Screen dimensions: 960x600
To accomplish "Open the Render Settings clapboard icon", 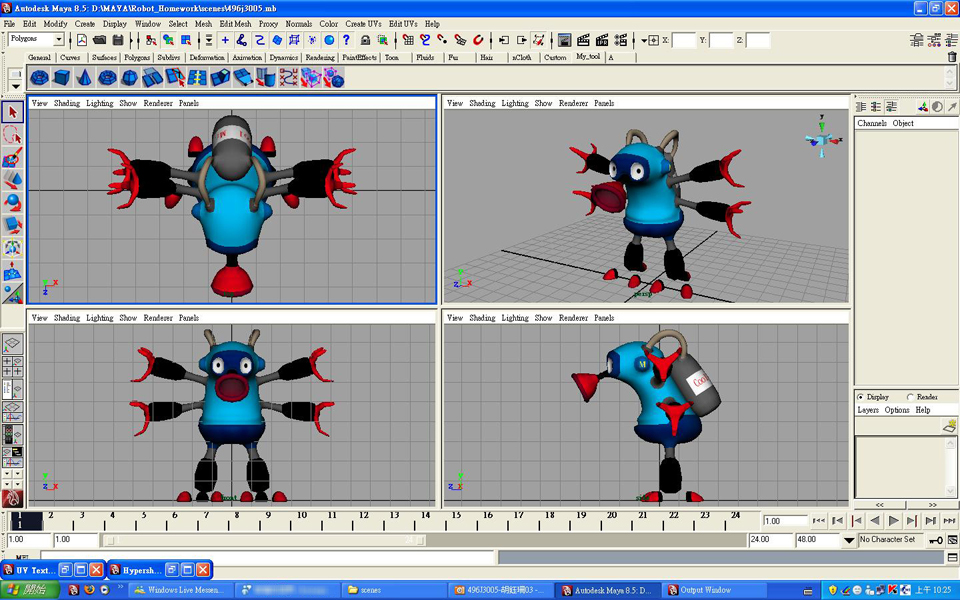I will [622, 40].
